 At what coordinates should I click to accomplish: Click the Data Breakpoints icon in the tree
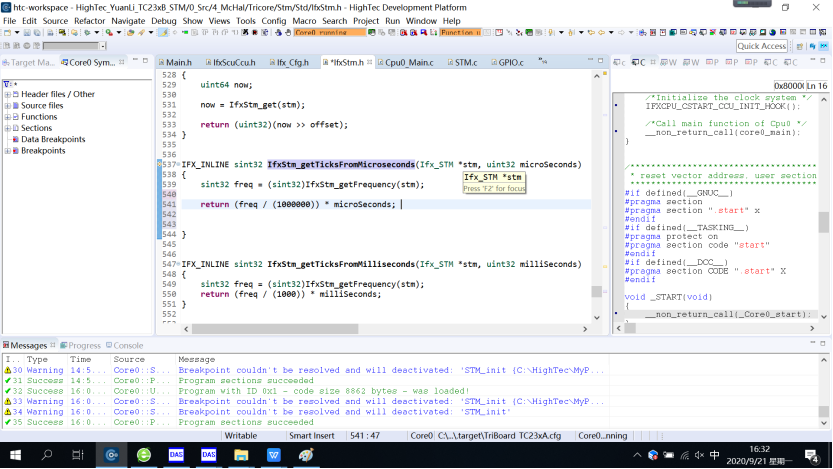coord(15,139)
